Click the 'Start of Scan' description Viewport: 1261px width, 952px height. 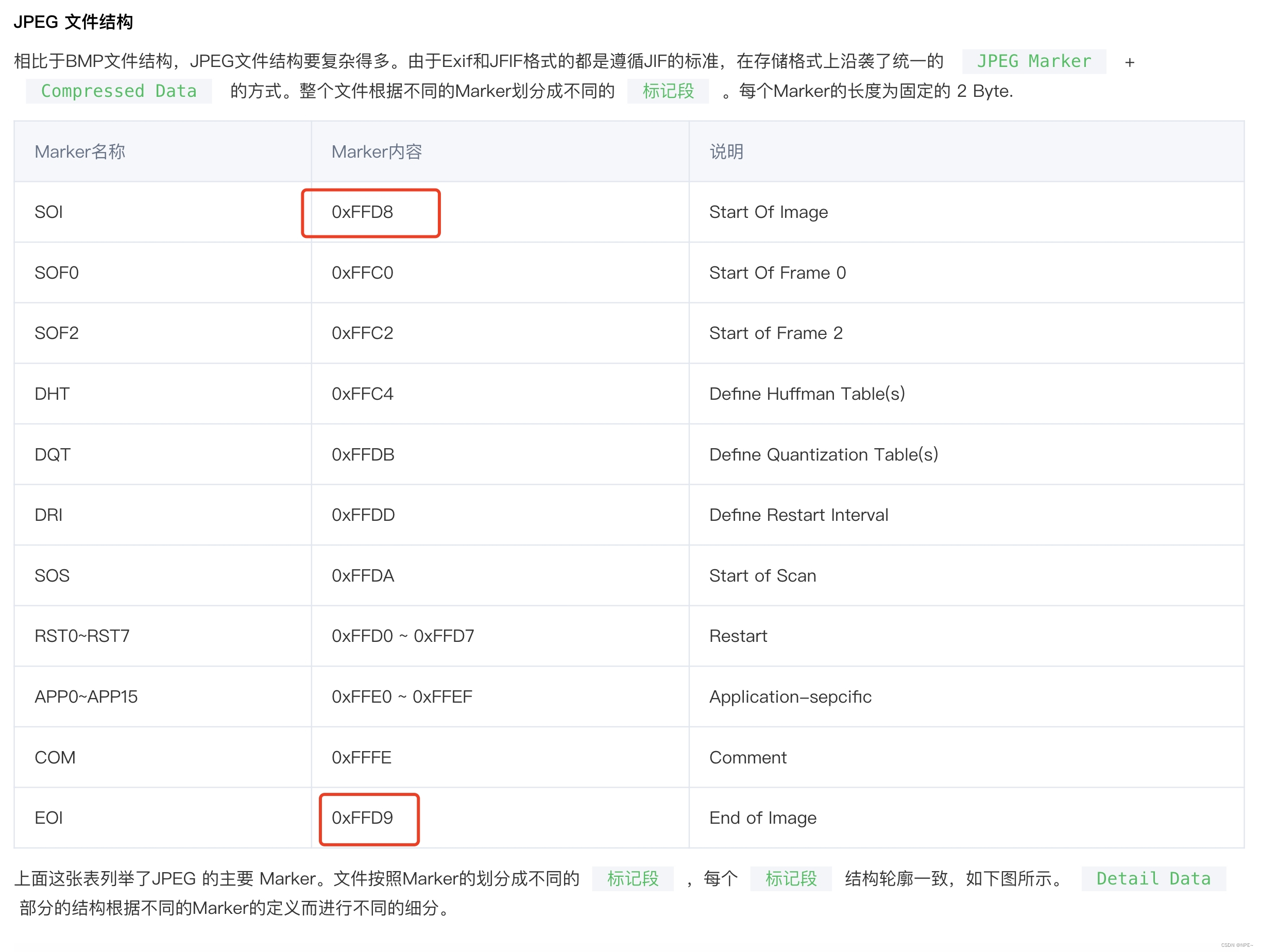pos(762,576)
